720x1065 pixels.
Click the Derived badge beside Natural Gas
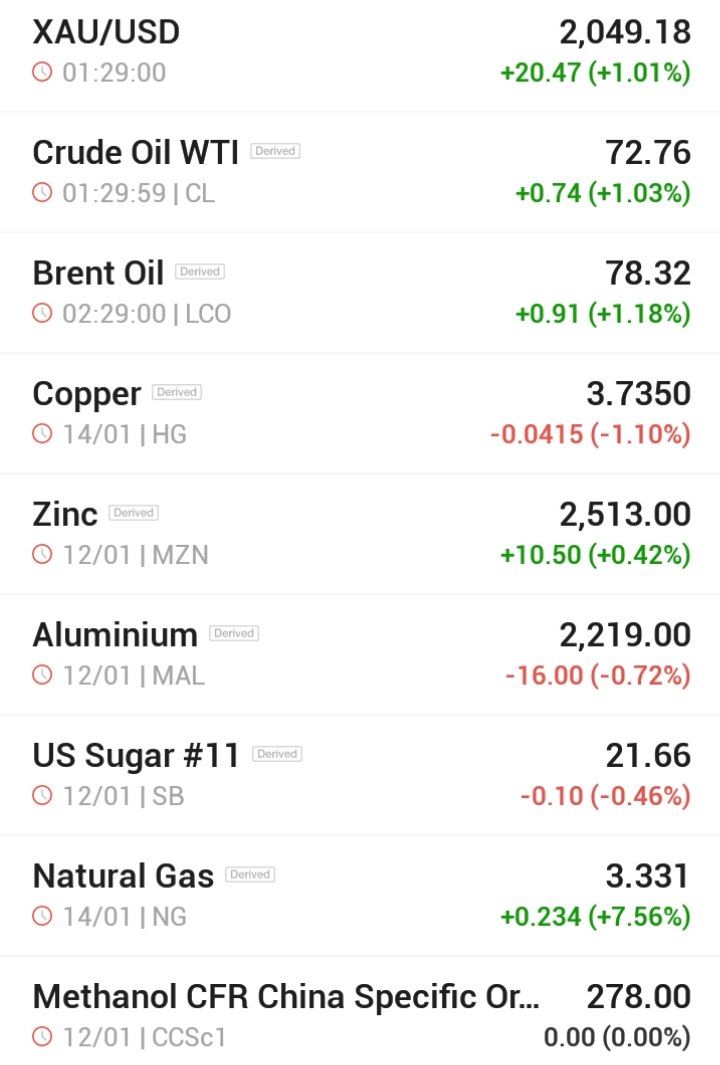250,874
